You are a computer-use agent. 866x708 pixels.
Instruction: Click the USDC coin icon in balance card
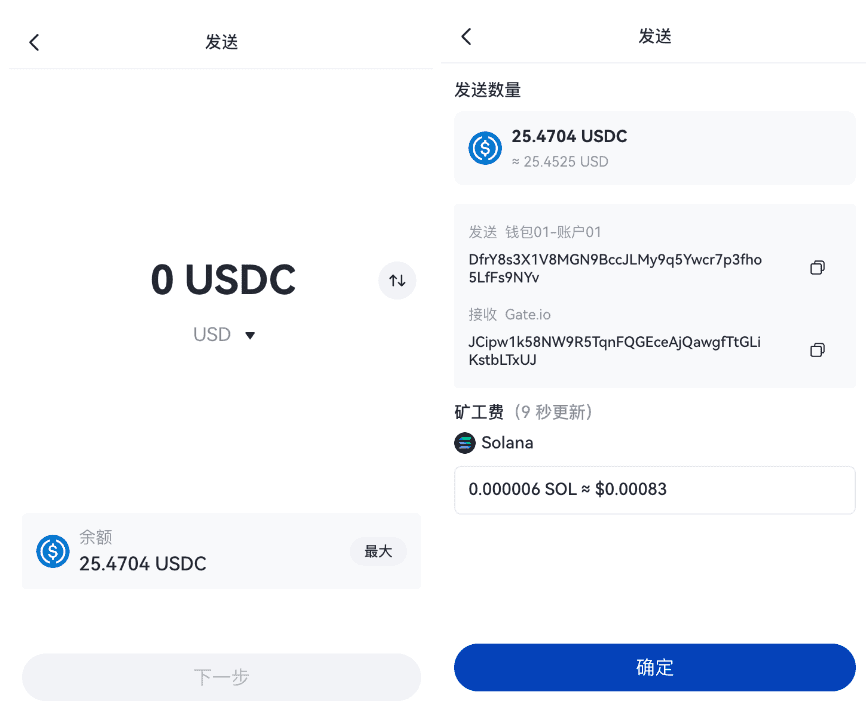pyautogui.click(x=53, y=551)
